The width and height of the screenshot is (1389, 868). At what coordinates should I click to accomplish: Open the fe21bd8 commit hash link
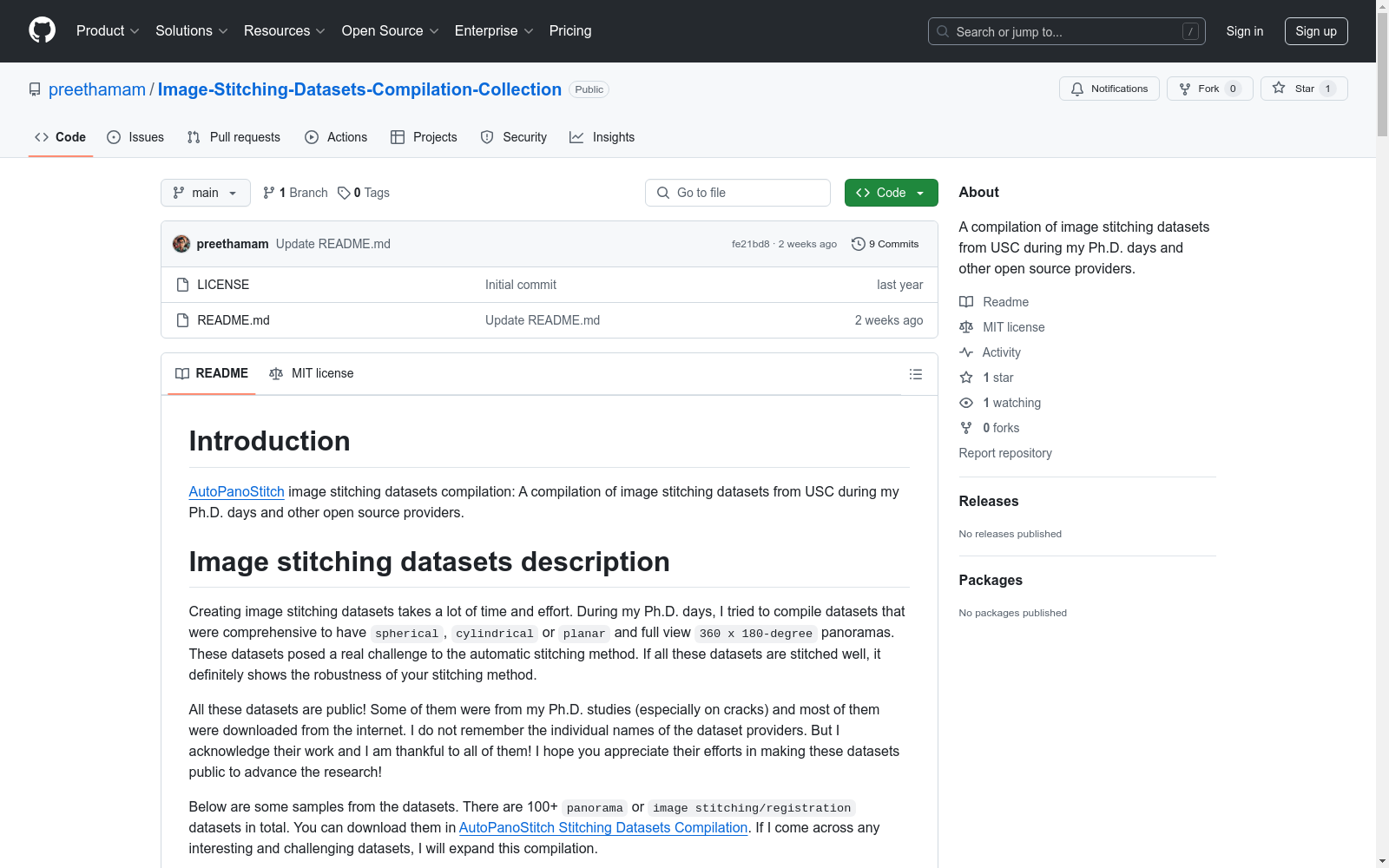[x=751, y=244]
